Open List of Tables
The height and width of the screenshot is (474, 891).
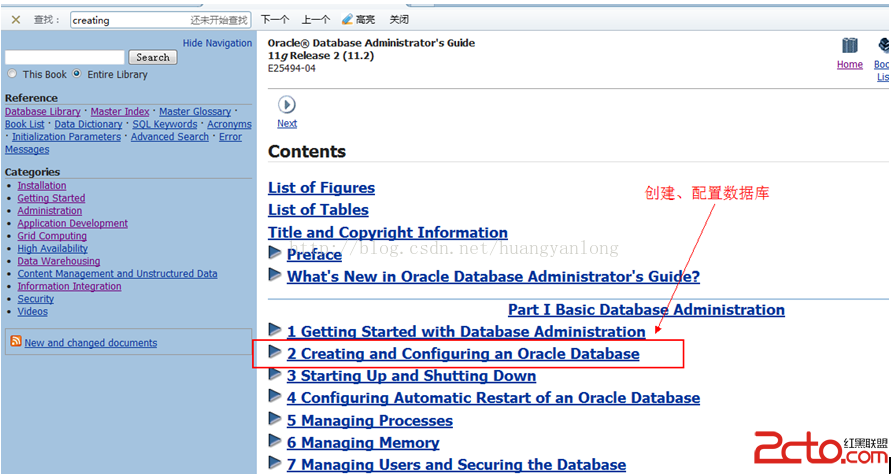coord(318,210)
